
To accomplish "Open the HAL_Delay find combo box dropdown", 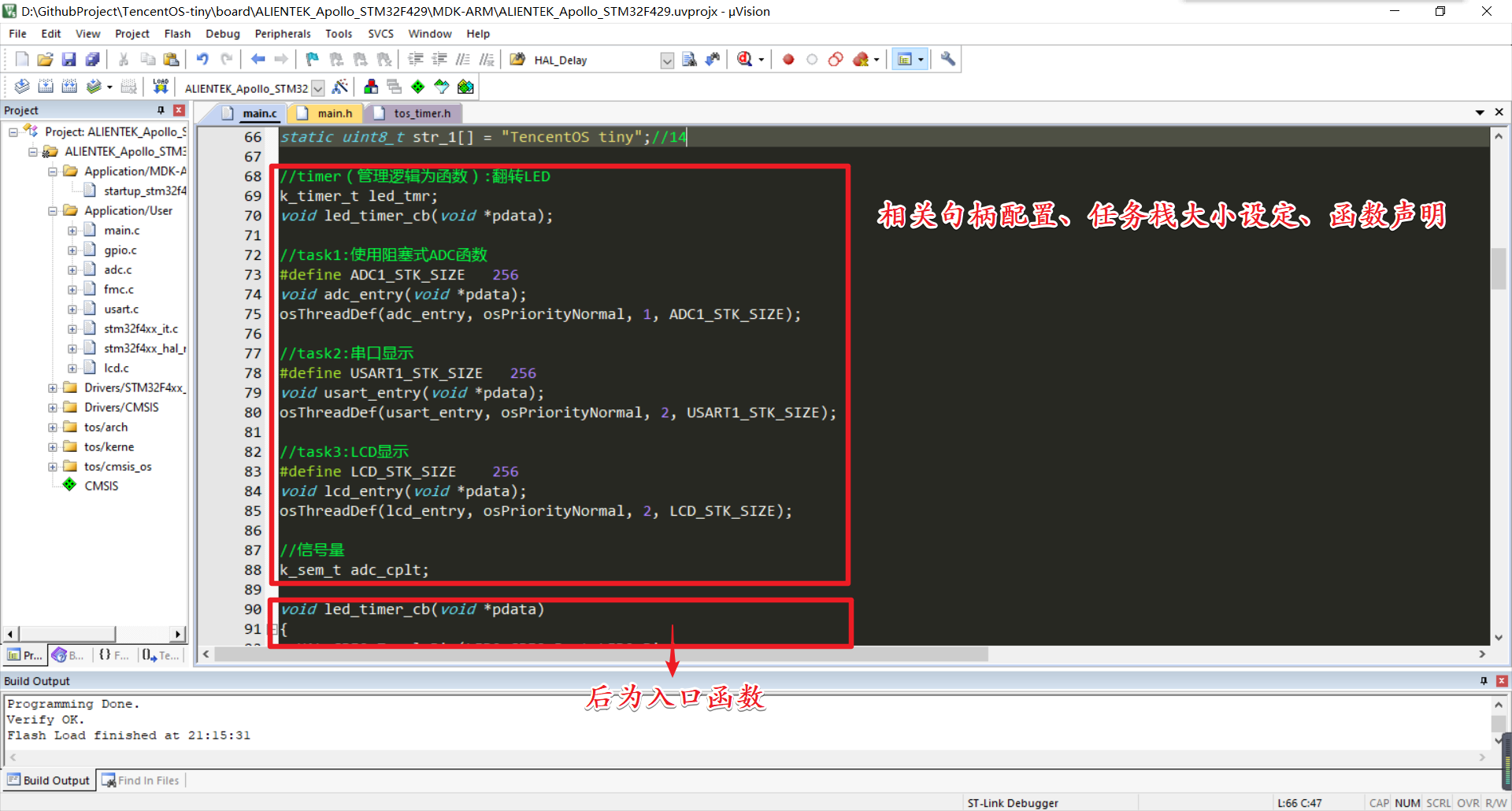I will pos(667,61).
